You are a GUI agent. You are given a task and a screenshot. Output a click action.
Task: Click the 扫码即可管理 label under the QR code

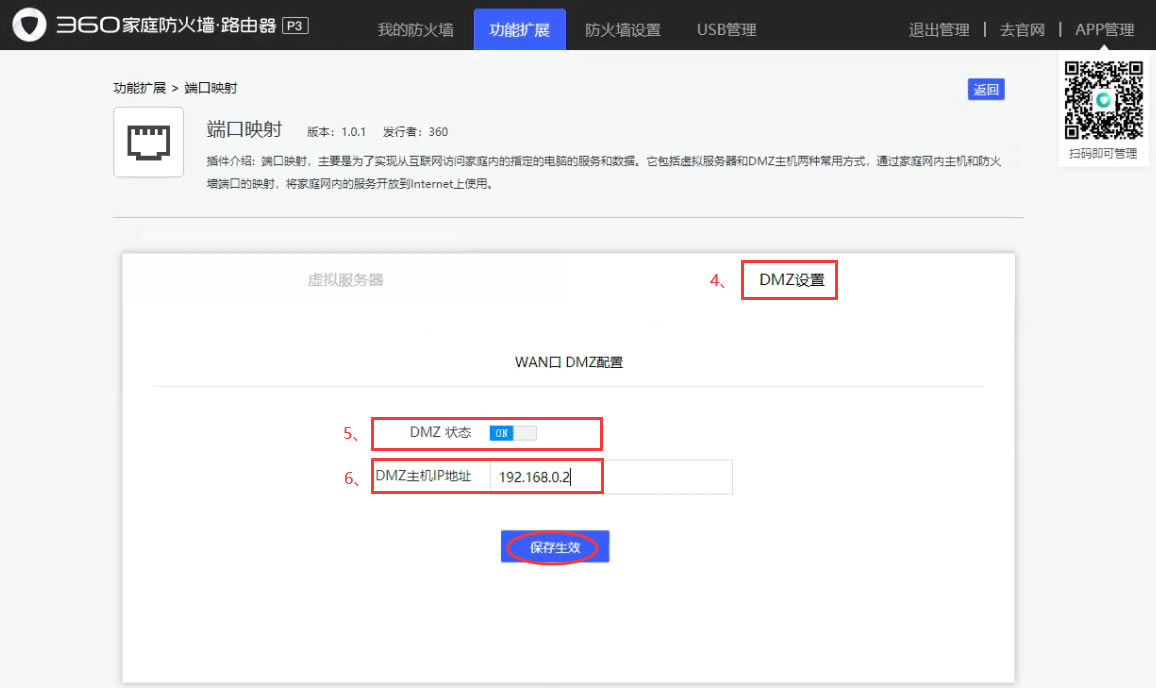(1102, 153)
